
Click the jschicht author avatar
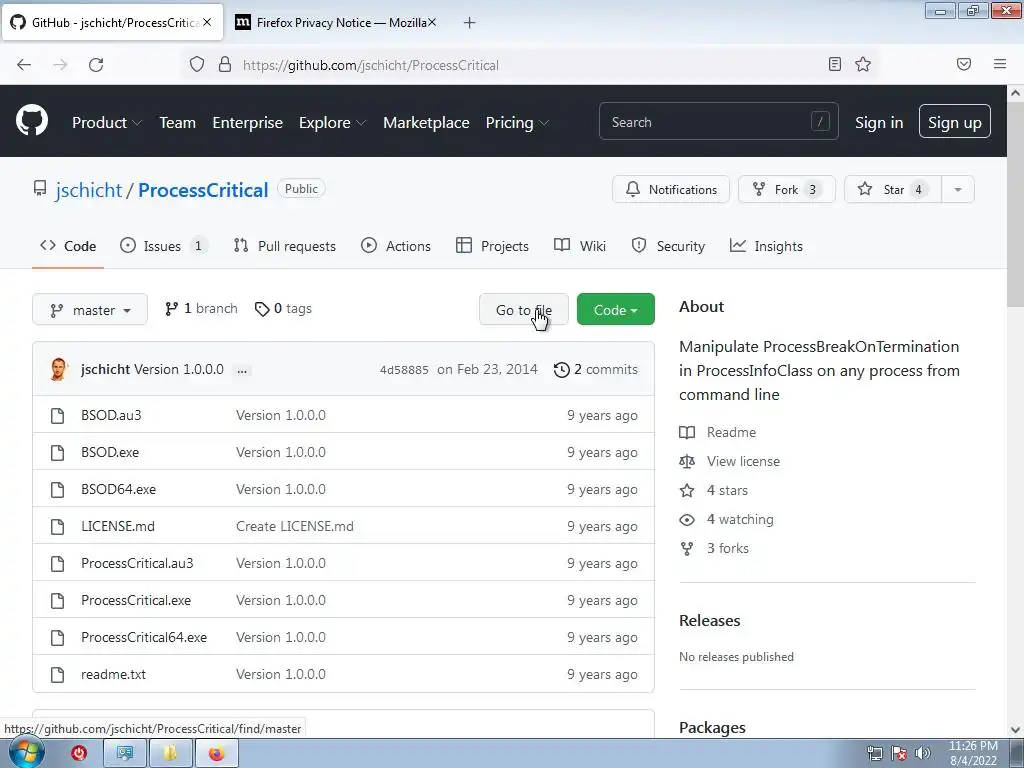pyautogui.click(x=58, y=369)
